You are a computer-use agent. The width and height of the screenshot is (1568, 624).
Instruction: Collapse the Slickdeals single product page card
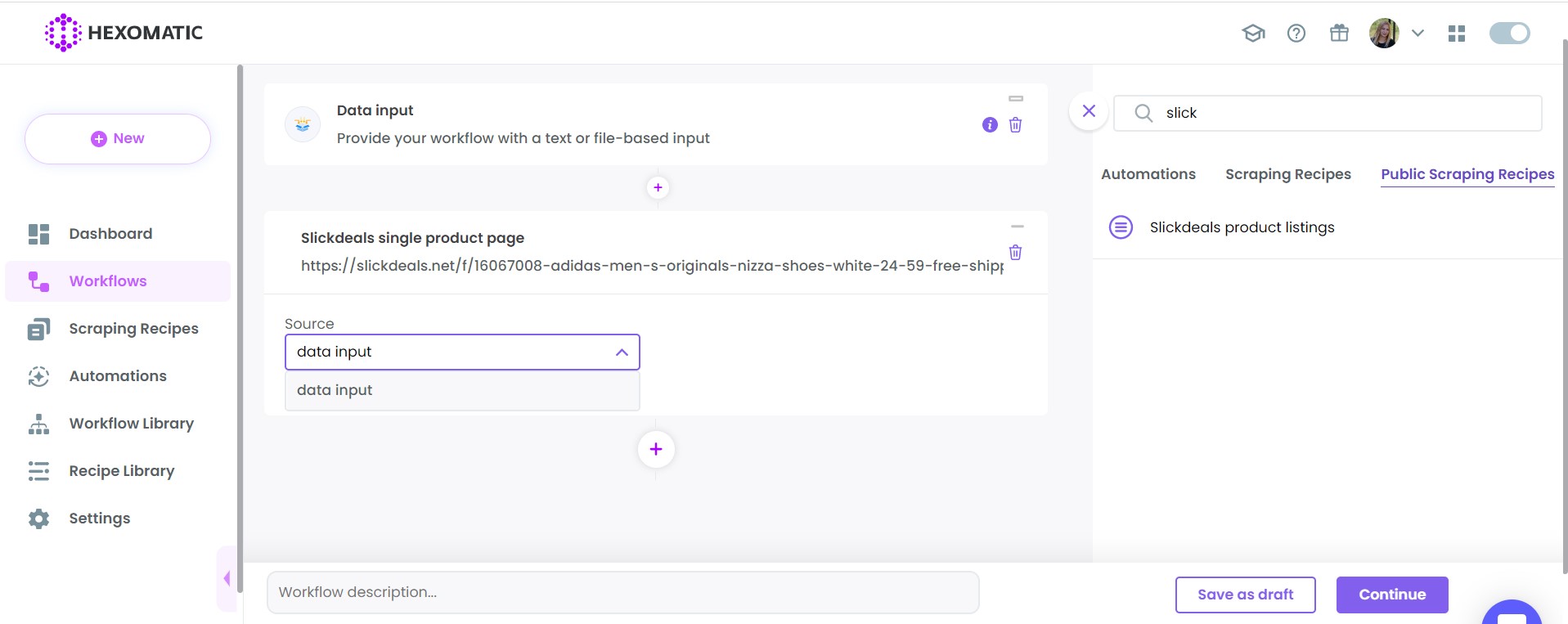pos(1017,227)
